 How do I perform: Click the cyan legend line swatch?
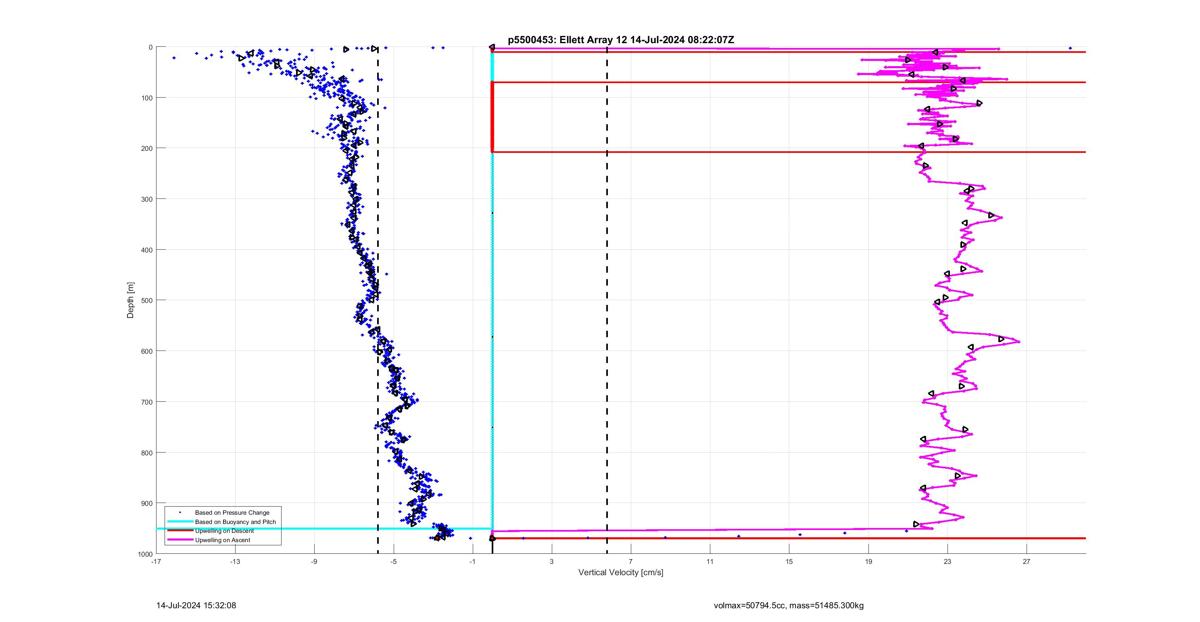[179, 522]
